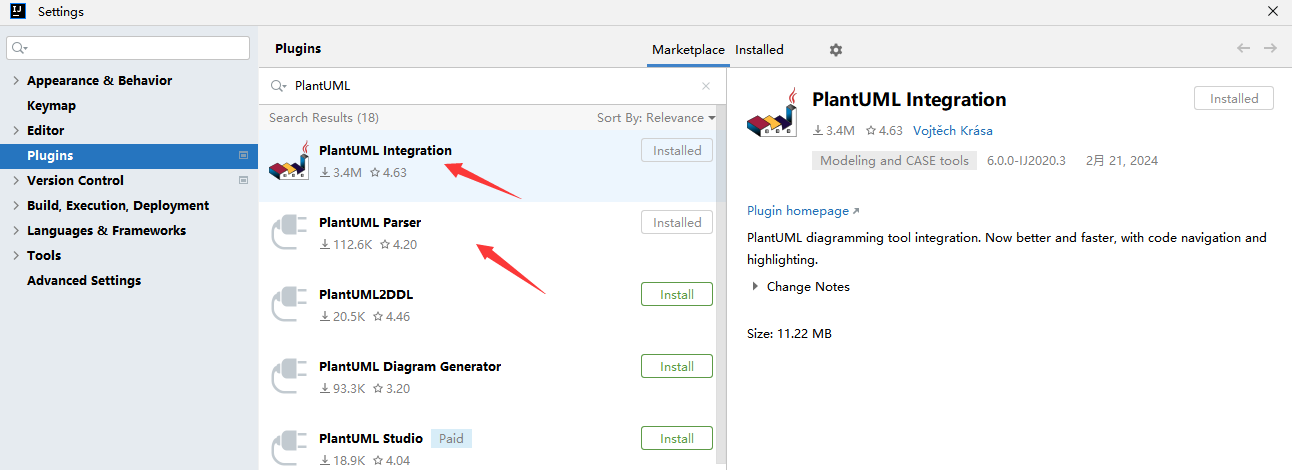This screenshot has height=470, width=1292.
Task: Click Installed button for PlantUML Integration row
Action: point(677,151)
